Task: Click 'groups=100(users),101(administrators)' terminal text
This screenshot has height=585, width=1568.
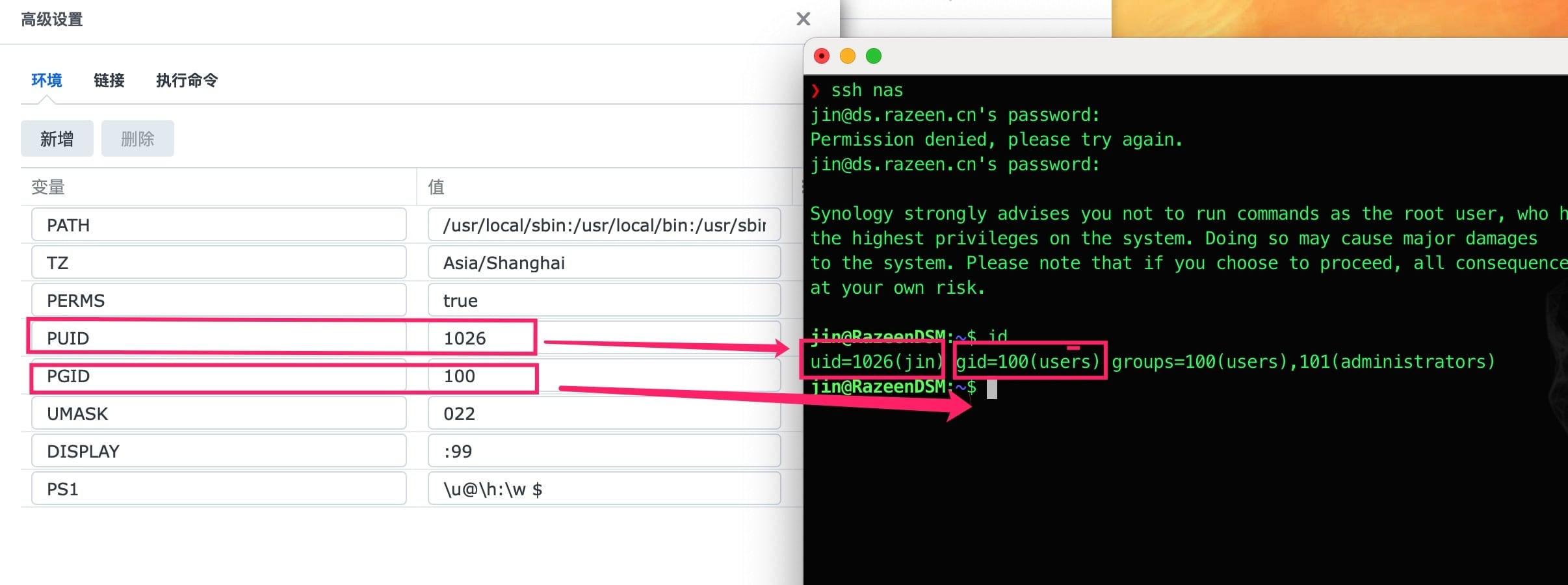Action: click(1303, 361)
